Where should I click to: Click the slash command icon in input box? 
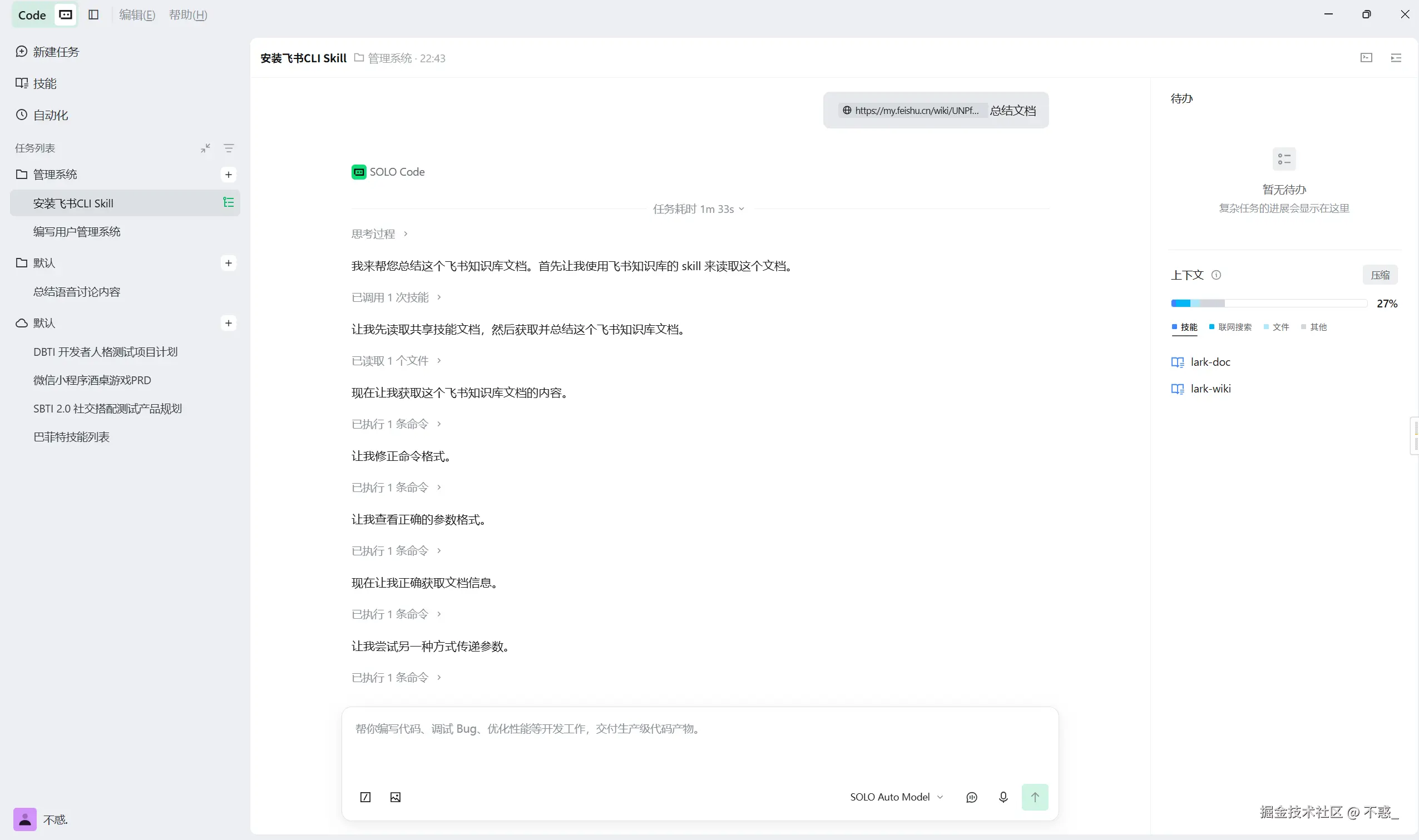click(x=366, y=797)
